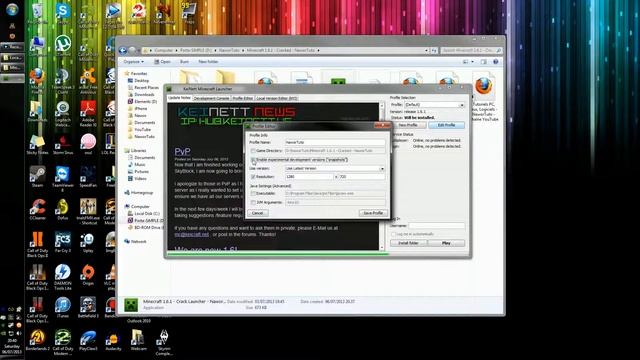Open the Skype desktop shortcut

point(62,12)
